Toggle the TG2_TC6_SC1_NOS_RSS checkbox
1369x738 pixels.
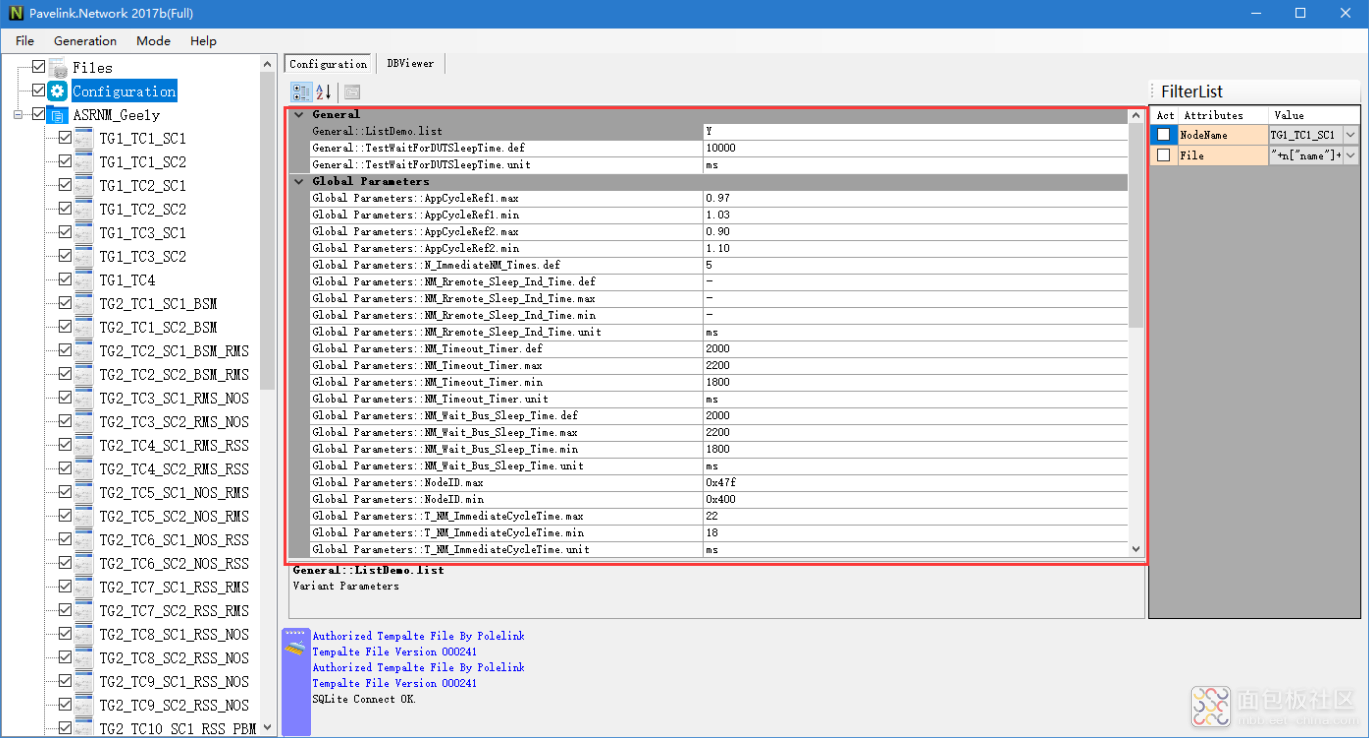coord(65,539)
